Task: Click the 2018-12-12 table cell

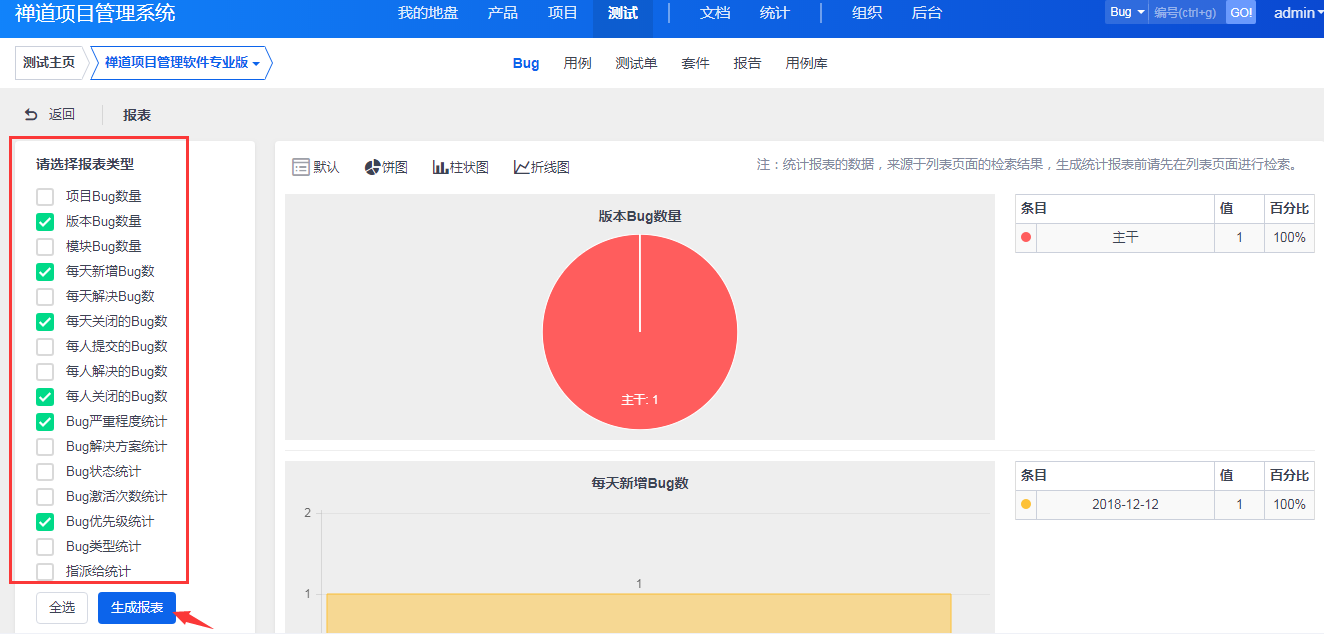Action: coord(1126,504)
